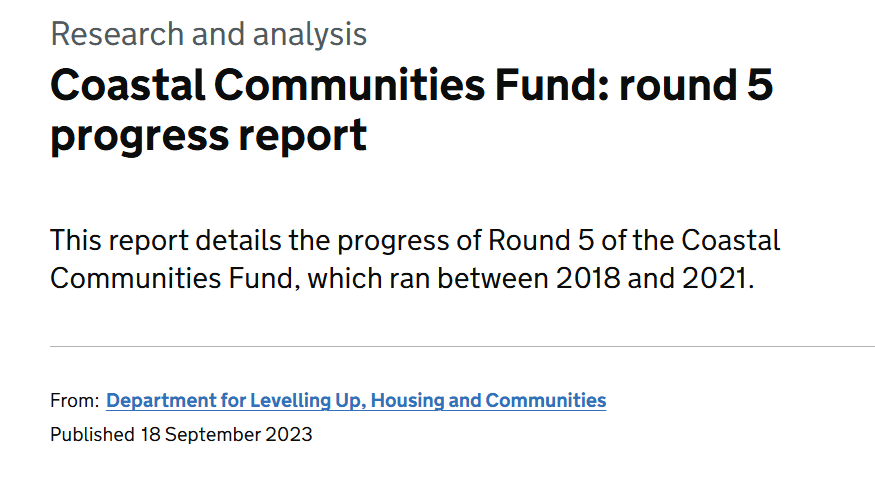This screenshot has width=875, height=487.
Task: Click the word 'Research' in the top caption
Action: click(x=117, y=35)
